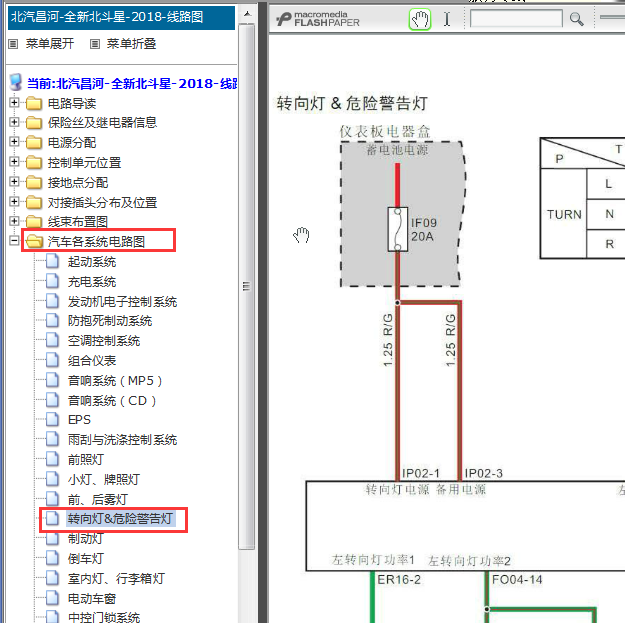The height and width of the screenshot is (623, 625).
Task: Expand the 线束布置图 folder
Action: point(14,221)
